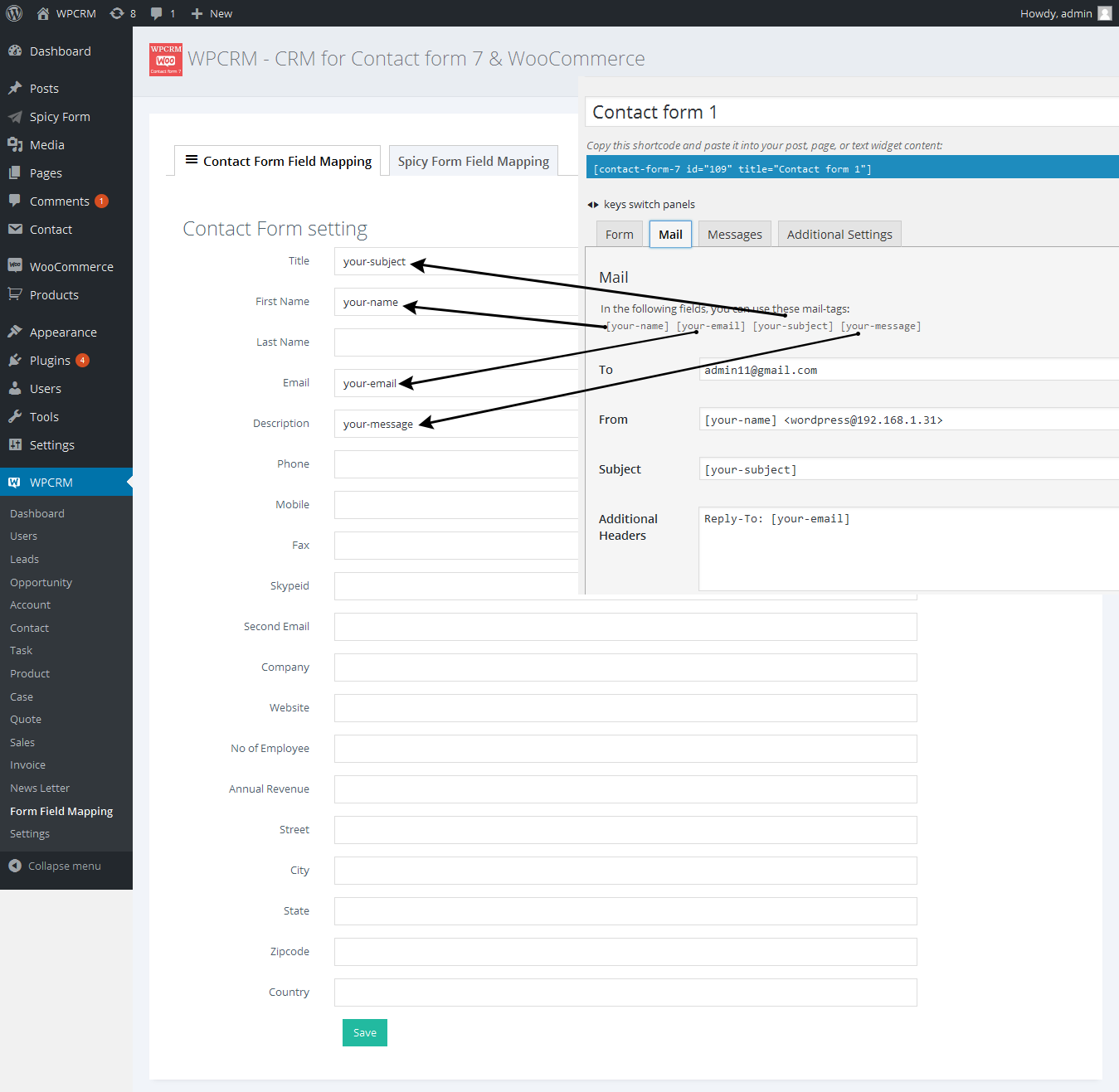The height and width of the screenshot is (1092, 1119).
Task: Click the plus New icon in admin bar
Action: tap(197, 13)
